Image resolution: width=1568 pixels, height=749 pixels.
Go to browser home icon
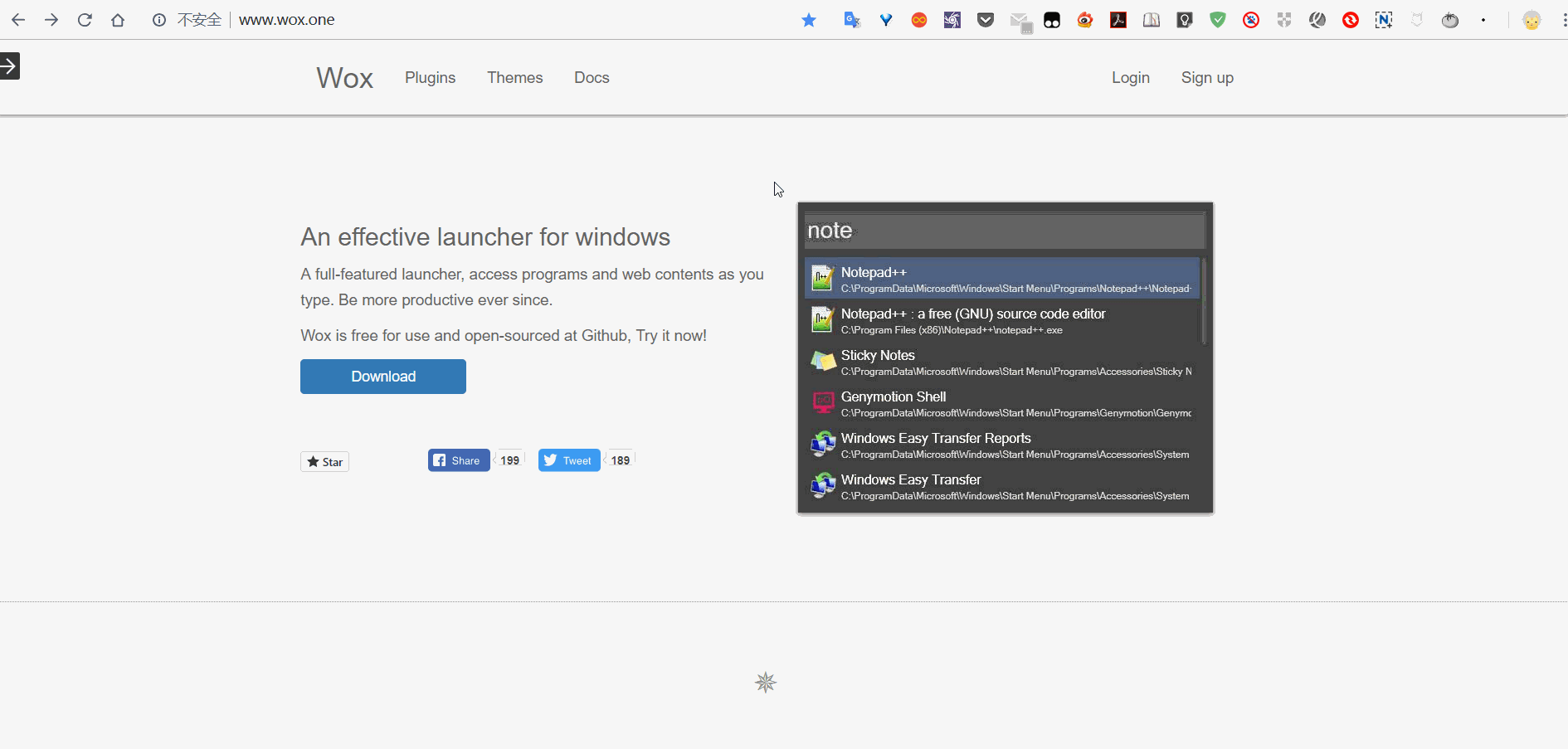tap(118, 20)
